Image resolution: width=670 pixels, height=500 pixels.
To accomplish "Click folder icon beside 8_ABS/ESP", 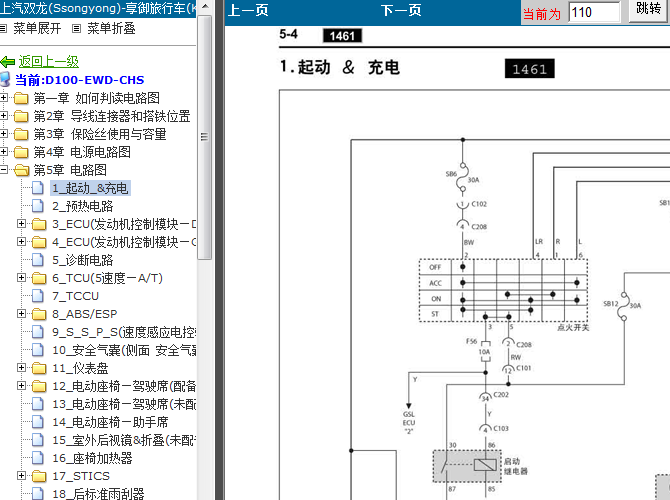I will pos(39,314).
